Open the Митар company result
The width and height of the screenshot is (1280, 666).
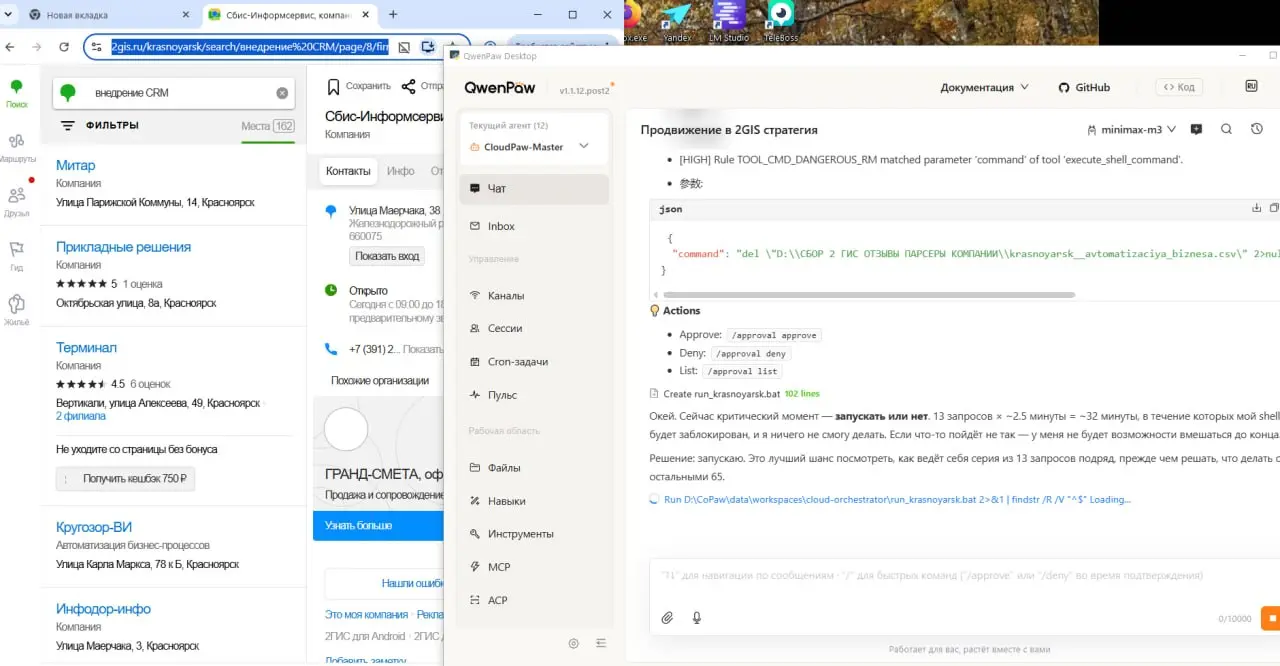76,165
